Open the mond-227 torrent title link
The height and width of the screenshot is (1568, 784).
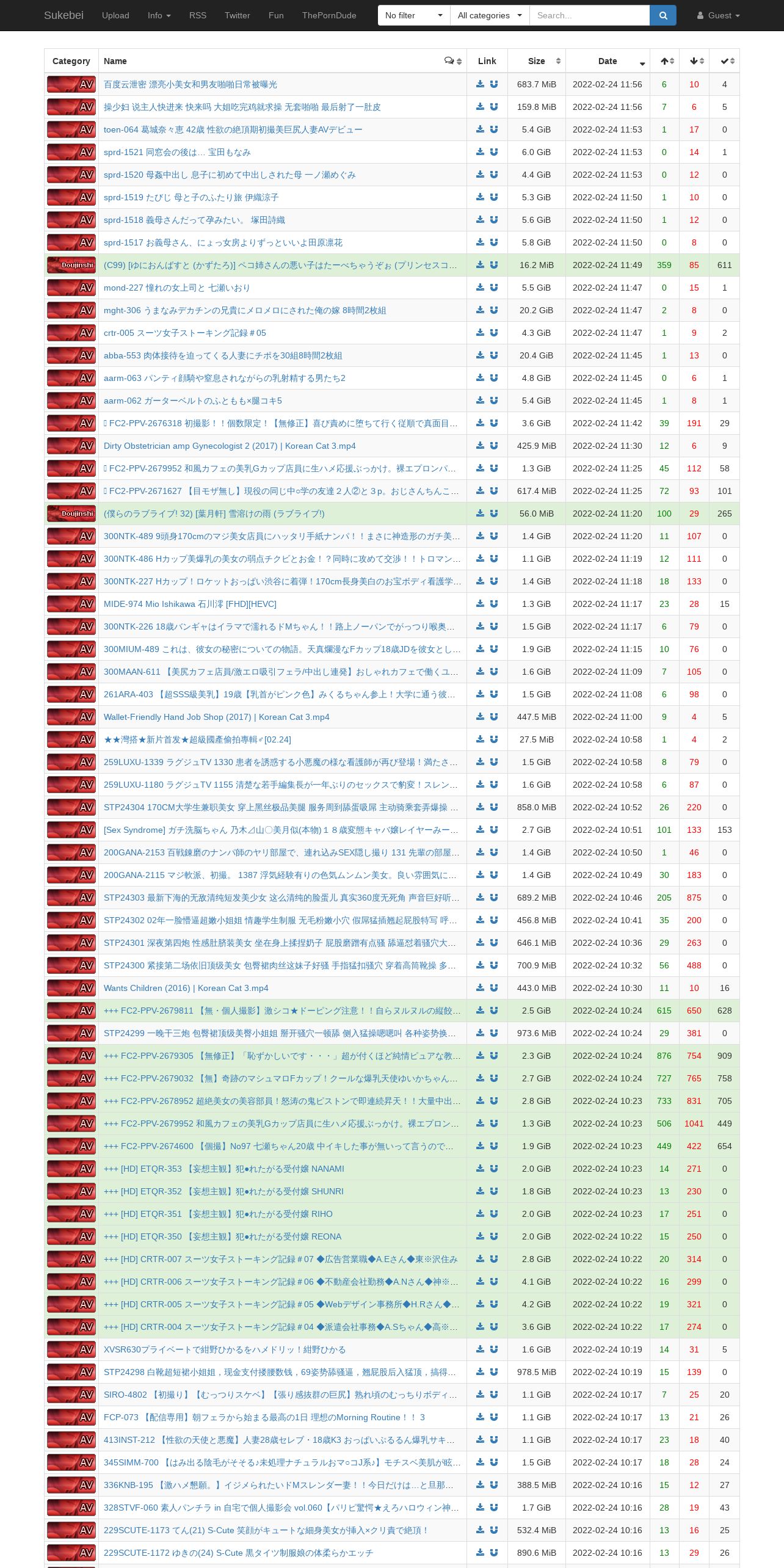tap(176, 288)
